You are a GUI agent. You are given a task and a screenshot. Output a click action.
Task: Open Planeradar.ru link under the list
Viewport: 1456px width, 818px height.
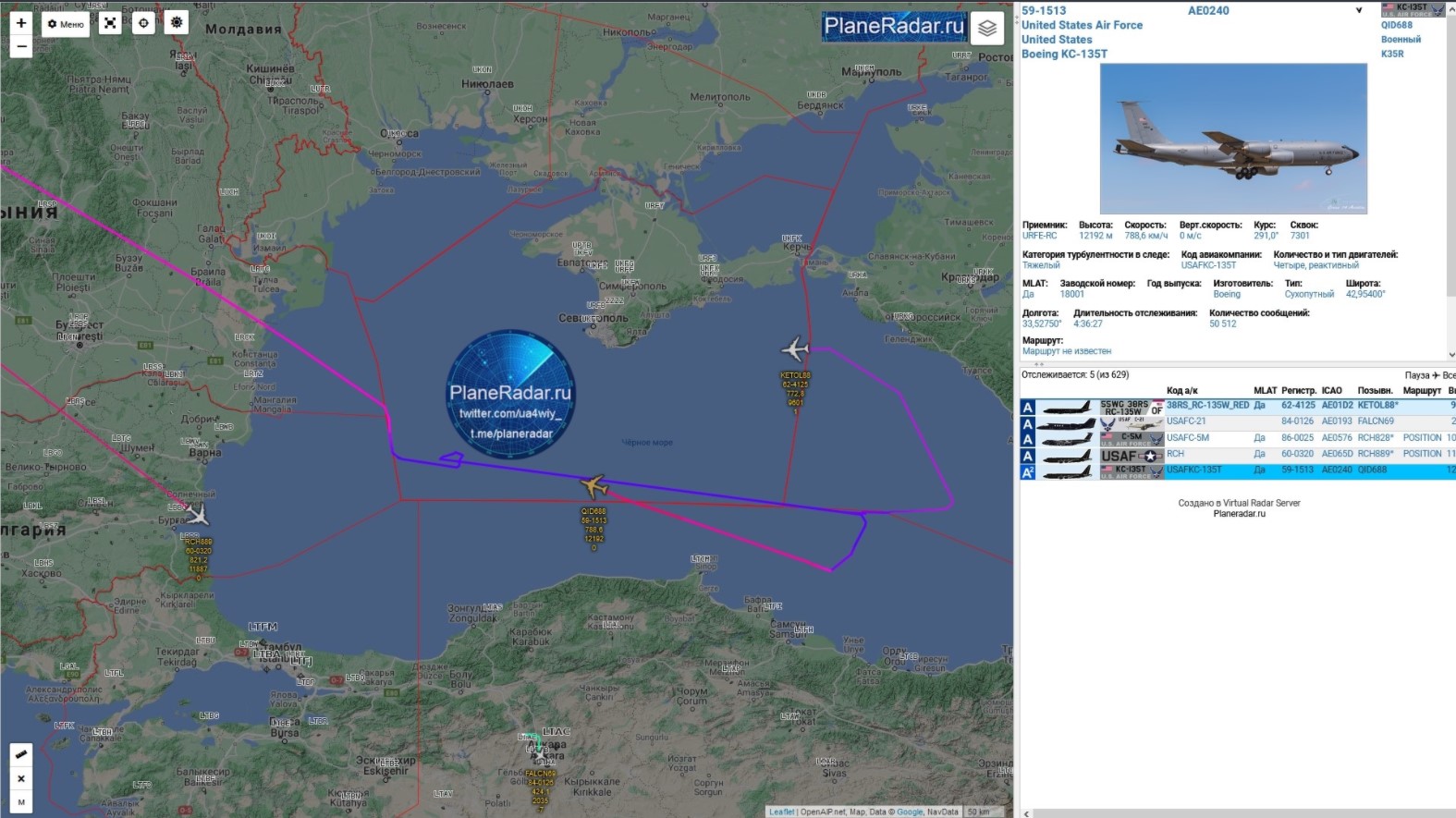1239,514
